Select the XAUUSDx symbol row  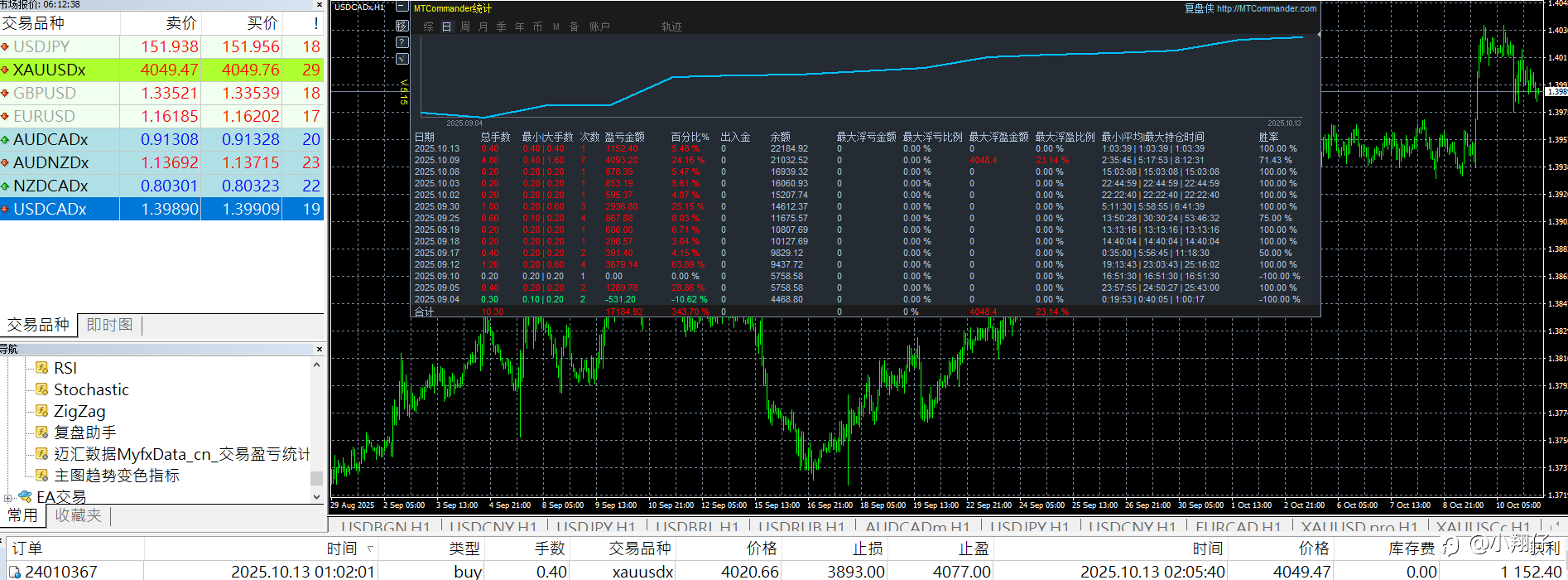click(x=50, y=70)
